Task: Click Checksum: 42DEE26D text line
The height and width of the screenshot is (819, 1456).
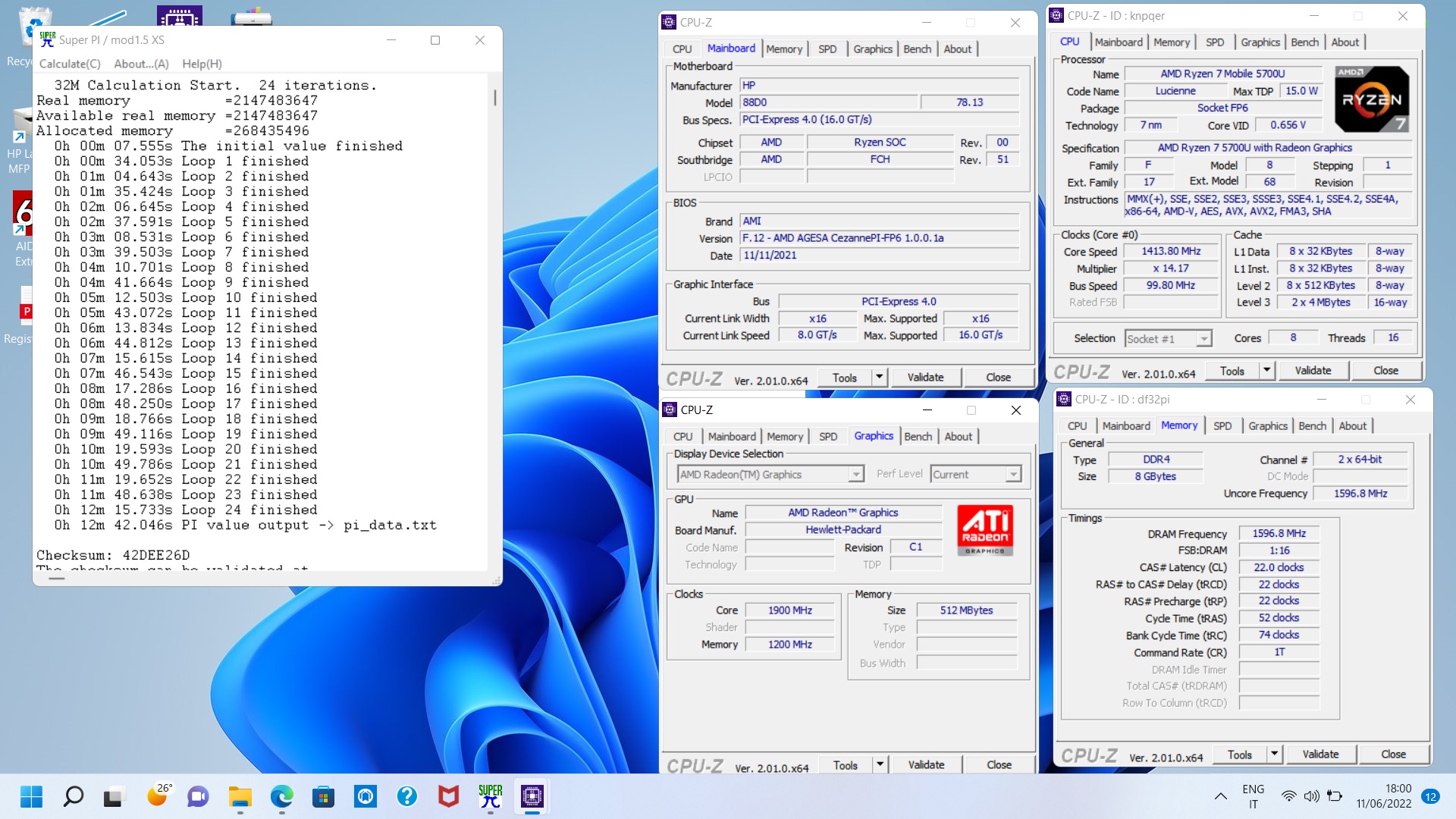Action: click(x=113, y=555)
